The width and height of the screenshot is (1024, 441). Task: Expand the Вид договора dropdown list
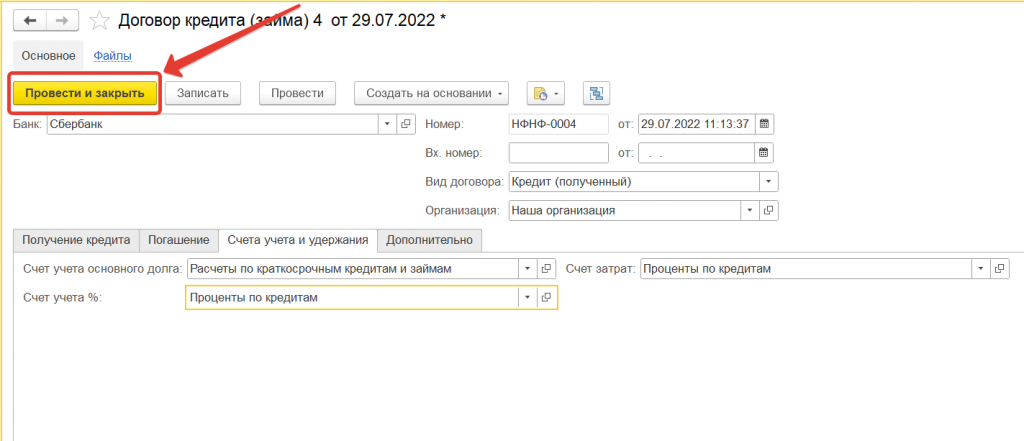tap(768, 182)
